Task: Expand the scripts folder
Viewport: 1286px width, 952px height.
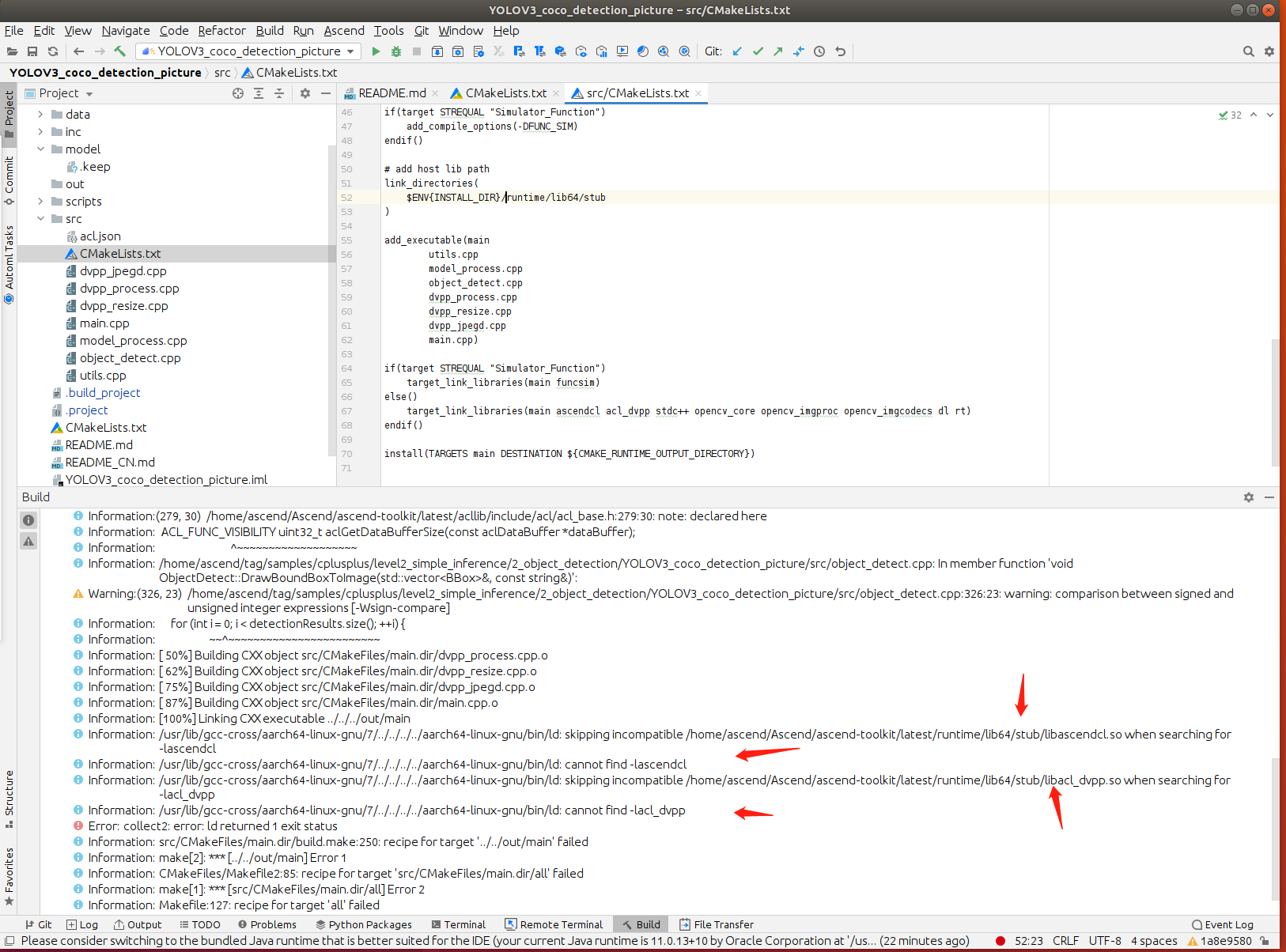Action: 40,202
